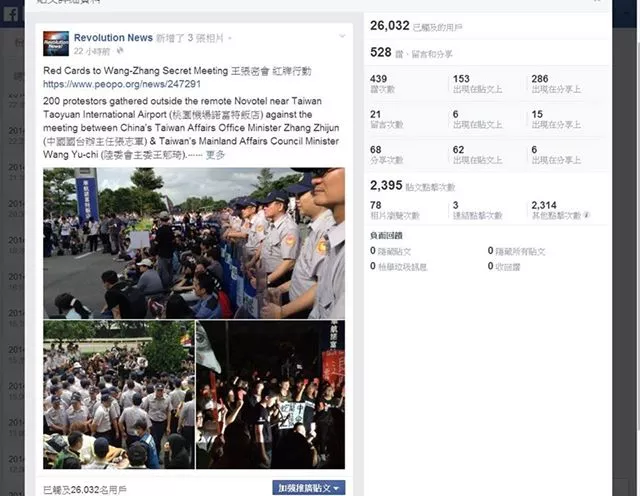Open the bottom-left police crowd photo
Image resolution: width=640 pixels, height=496 pixels.
click(119, 394)
